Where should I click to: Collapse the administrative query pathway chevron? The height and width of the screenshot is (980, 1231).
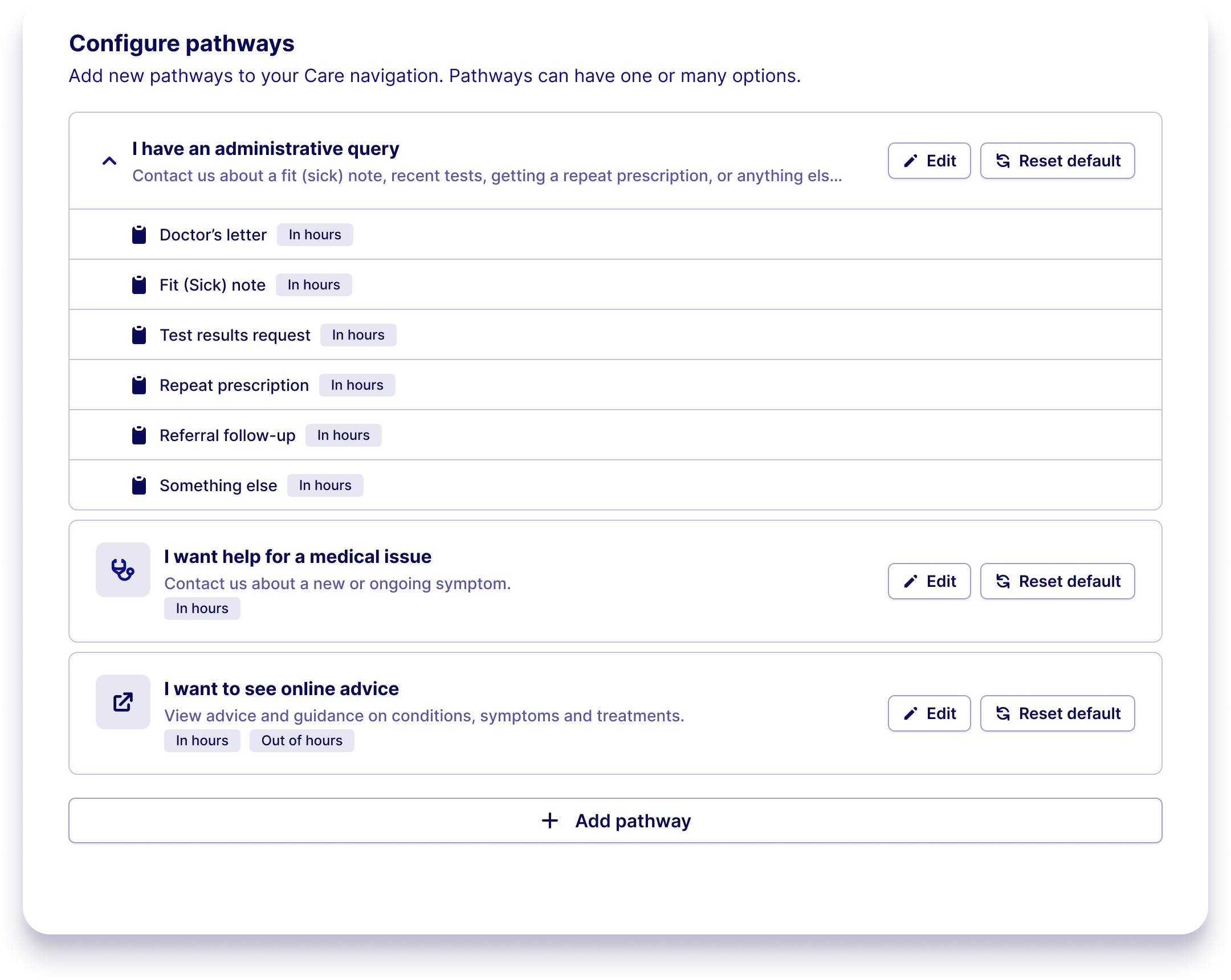click(109, 161)
